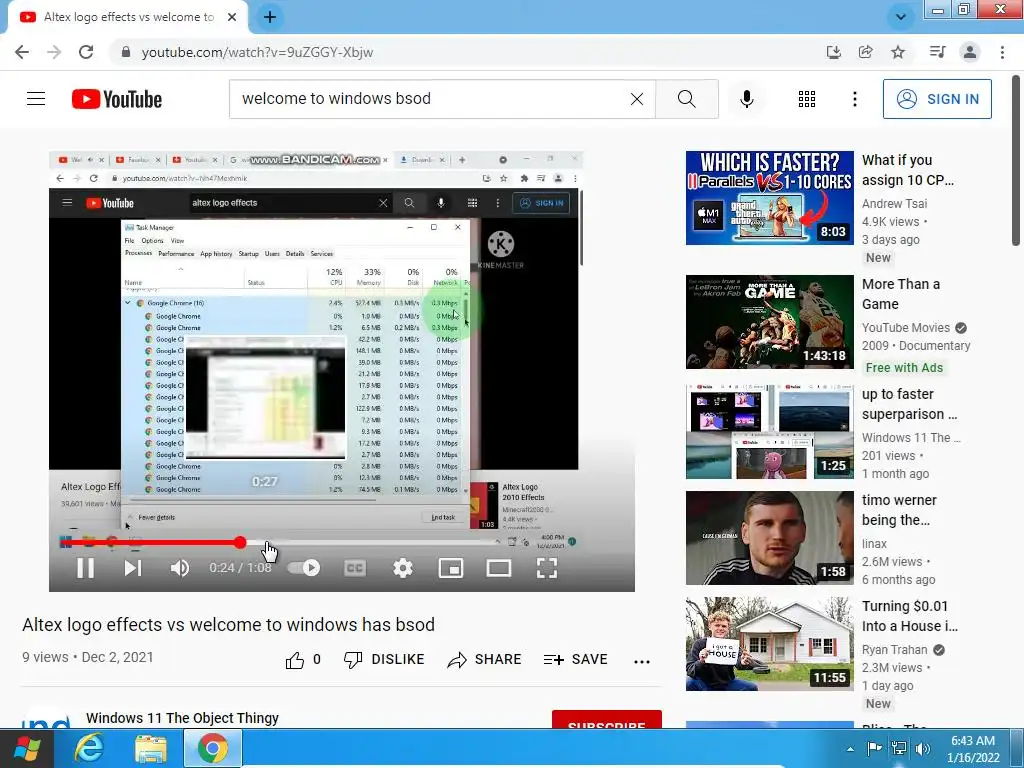Clear the search text with X

[x=637, y=99]
